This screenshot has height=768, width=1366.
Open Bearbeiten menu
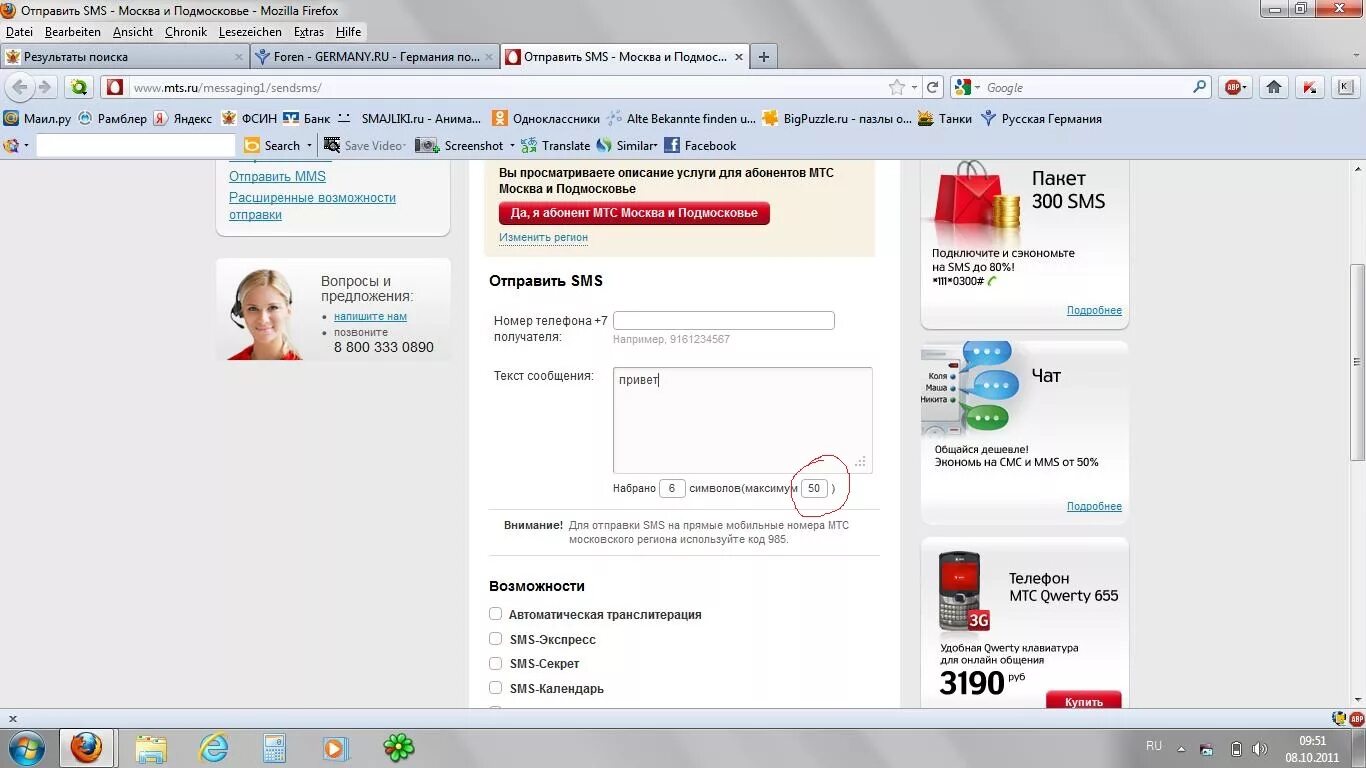(73, 32)
